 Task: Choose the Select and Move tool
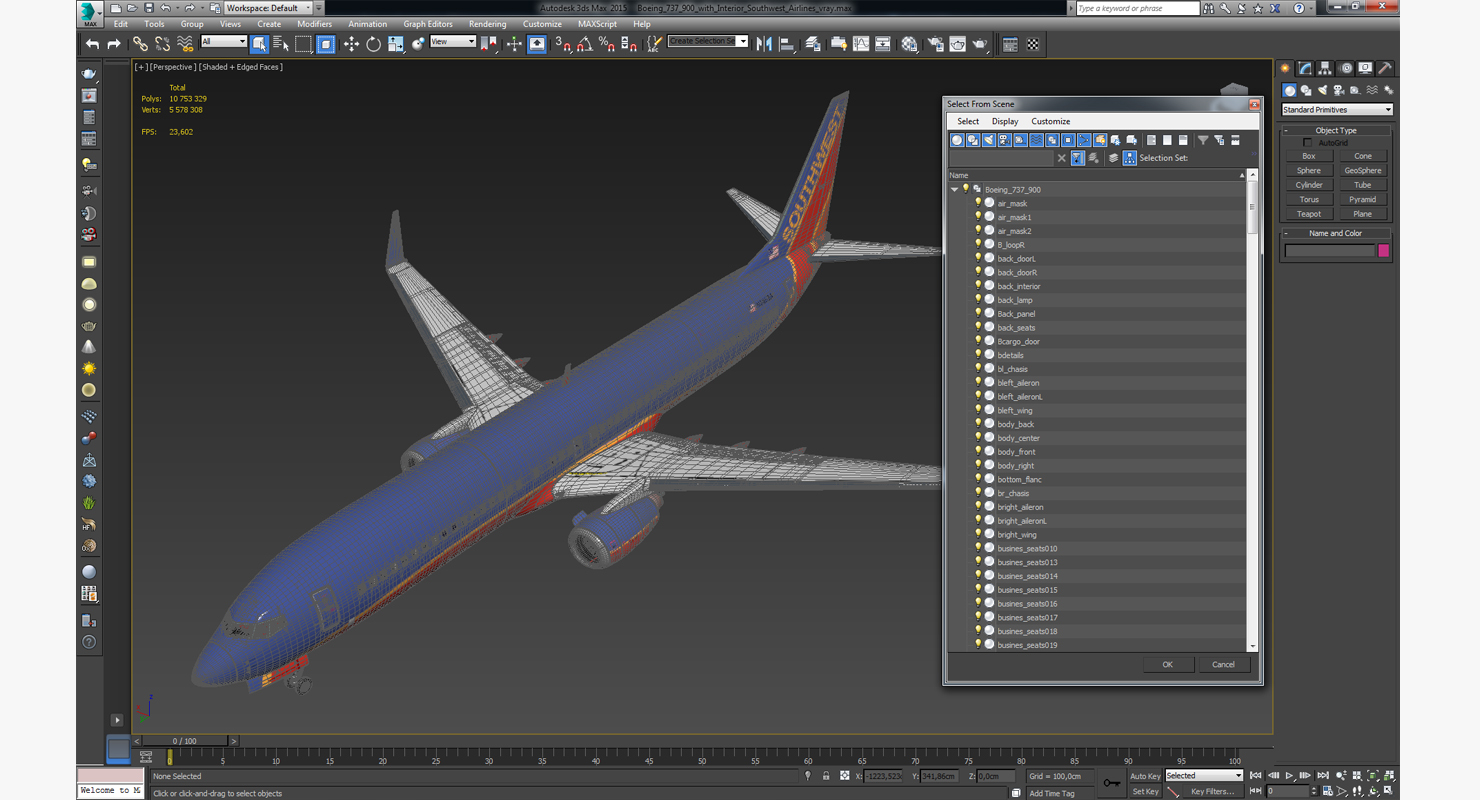(351, 44)
